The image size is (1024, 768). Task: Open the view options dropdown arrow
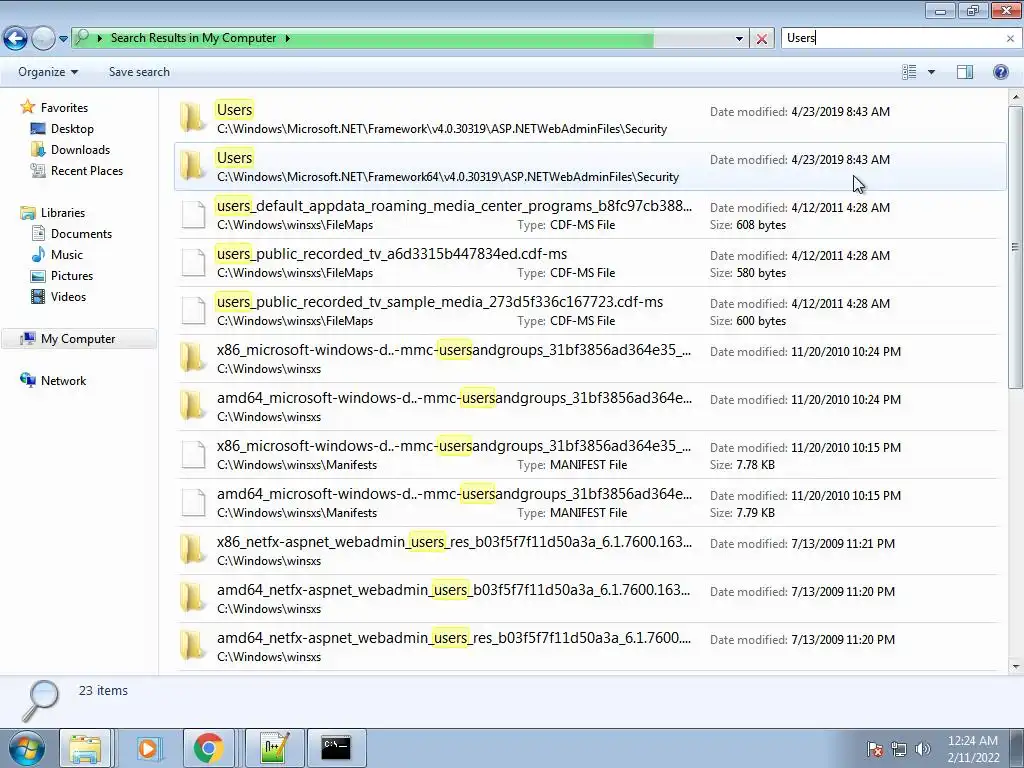(x=931, y=72)
